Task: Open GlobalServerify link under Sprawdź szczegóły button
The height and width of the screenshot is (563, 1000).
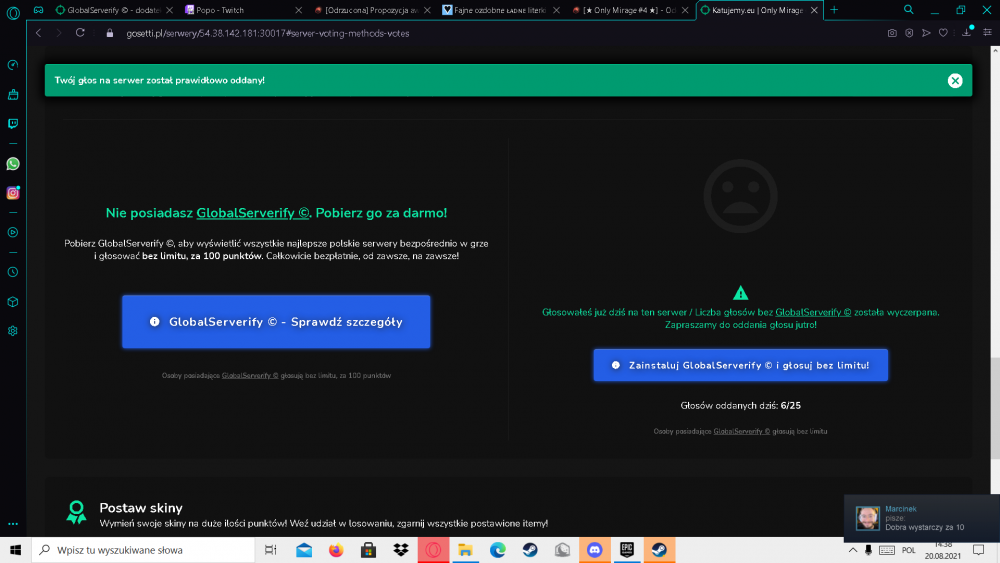Action: pyautogui.click(x=250, y=376)
